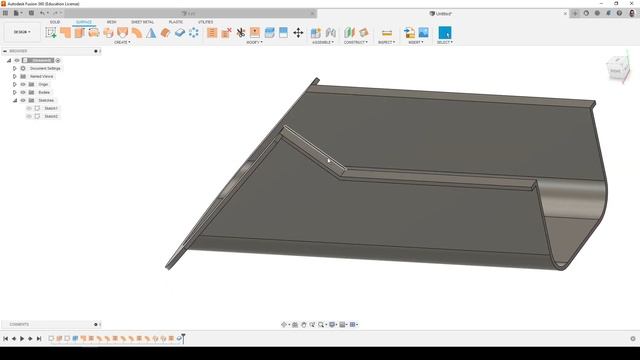Jump to timeline beginning
Viewport: 640px width, 360px height.
pyautogui.click(x=5, y=338)
